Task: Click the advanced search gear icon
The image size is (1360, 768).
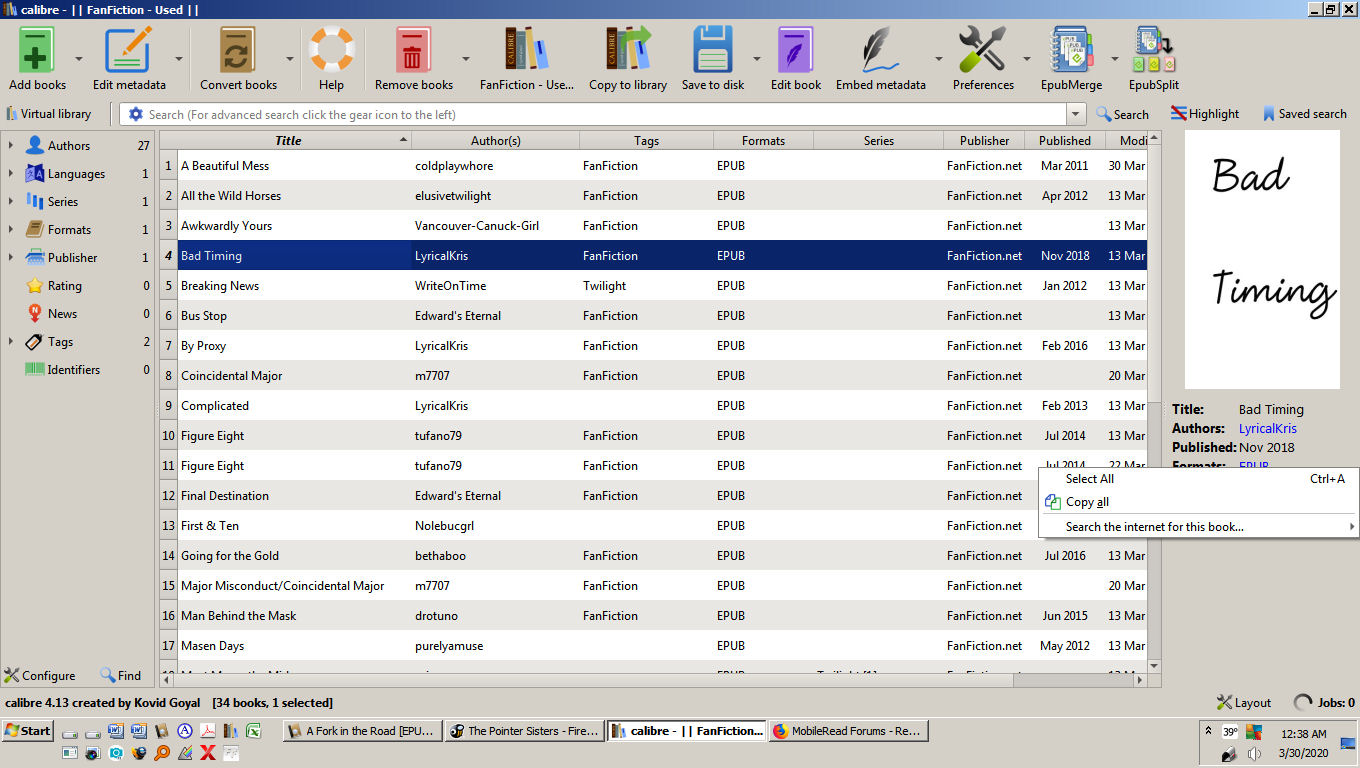Action: [x=136, y=114]
